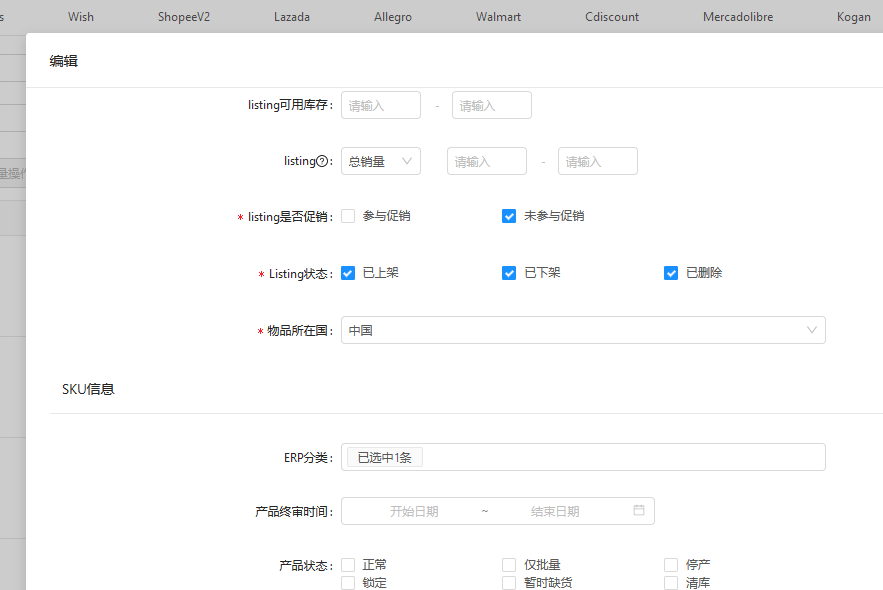Click the listing可用库存 maximum input
The image size is (883, 590).
pos(492,105)
